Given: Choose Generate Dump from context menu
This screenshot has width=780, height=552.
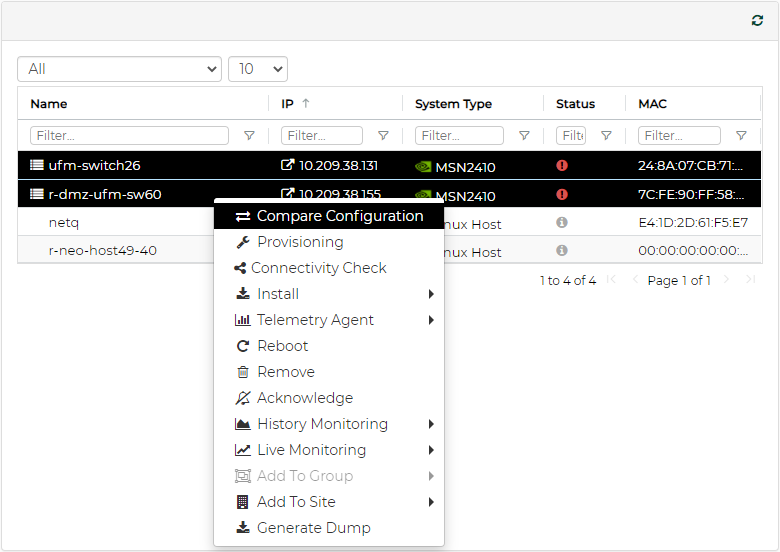Looking at the screenshot, I should [329, 528].
